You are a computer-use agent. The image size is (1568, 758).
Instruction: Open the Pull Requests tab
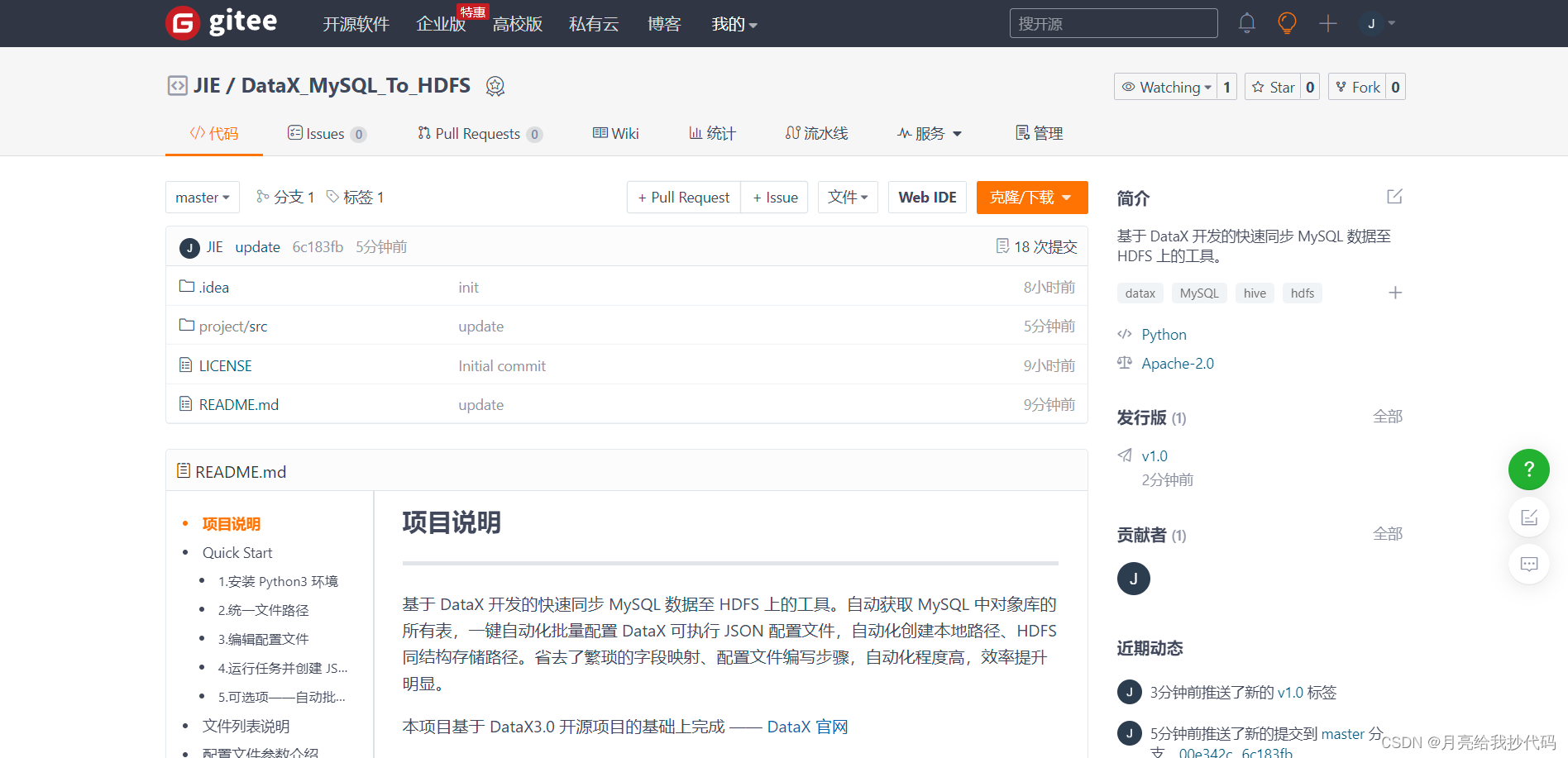point(480,133)
